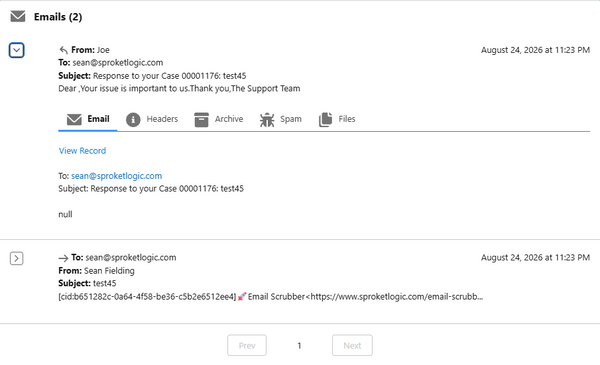Image resolution: width=600 pixels, height=365 pixels.
Task: Click the Emails (2) heading
Action: 58,17
